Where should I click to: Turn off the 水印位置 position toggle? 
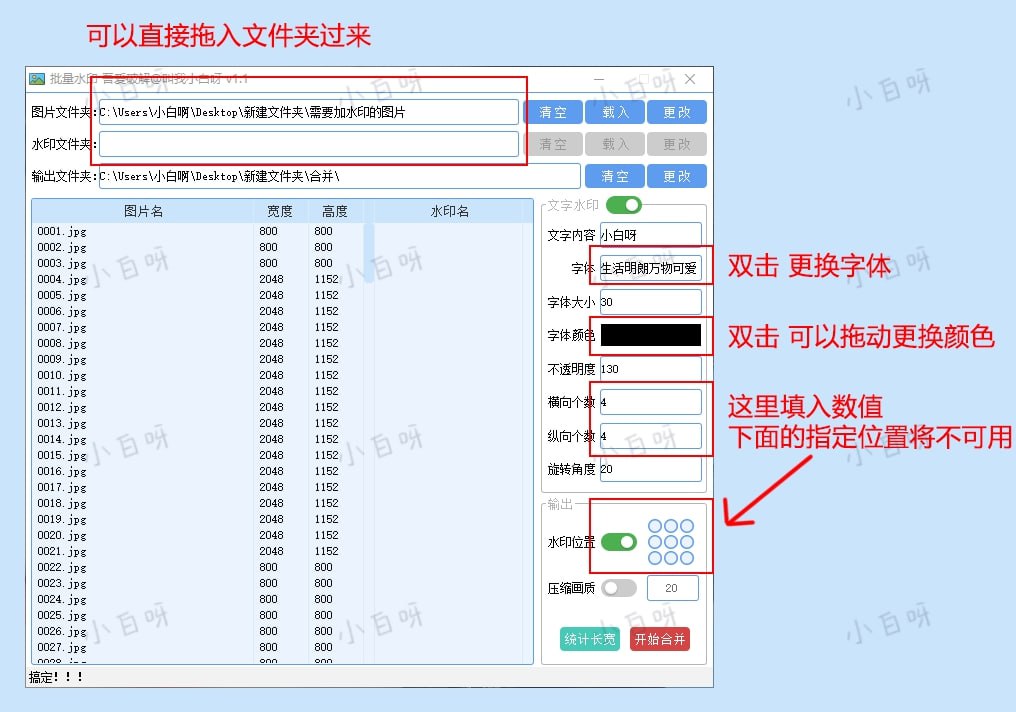coord(620,541)
